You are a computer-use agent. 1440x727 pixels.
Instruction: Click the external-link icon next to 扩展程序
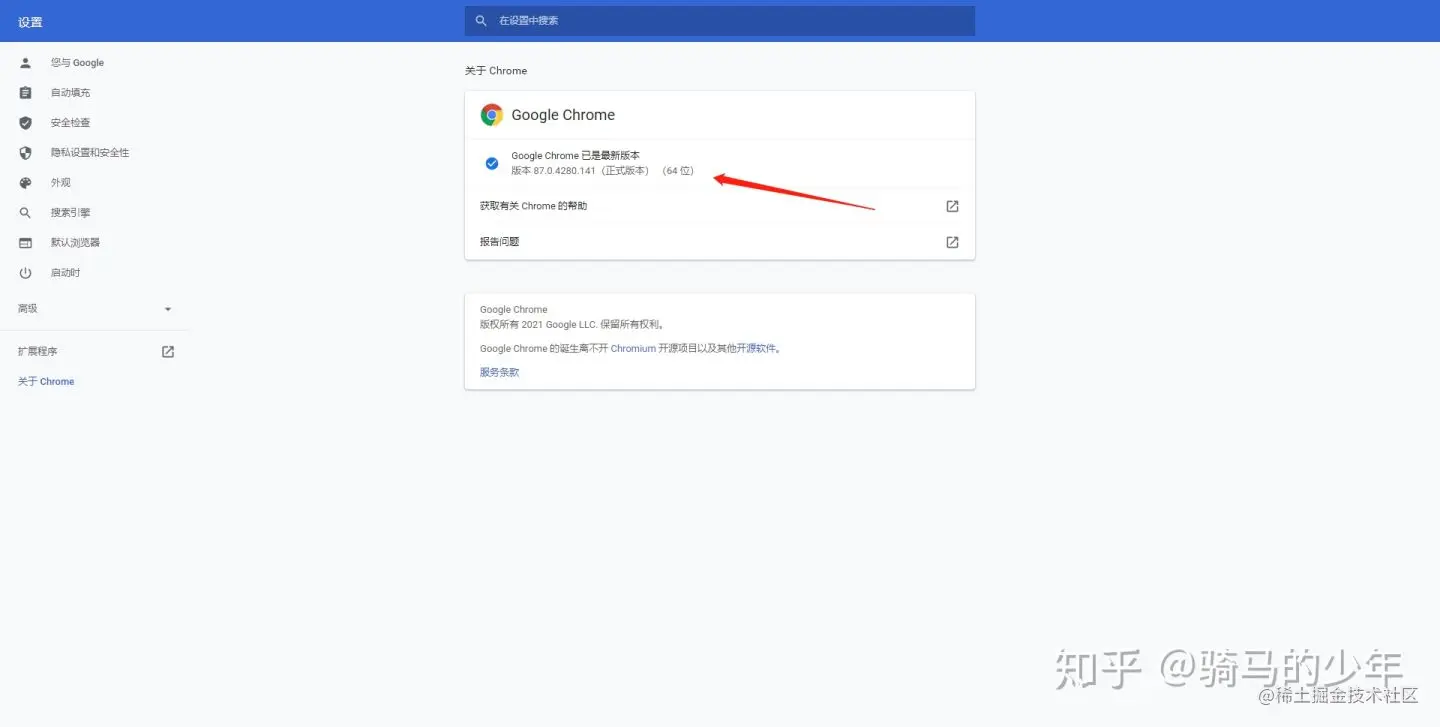[x=168, y=352]
